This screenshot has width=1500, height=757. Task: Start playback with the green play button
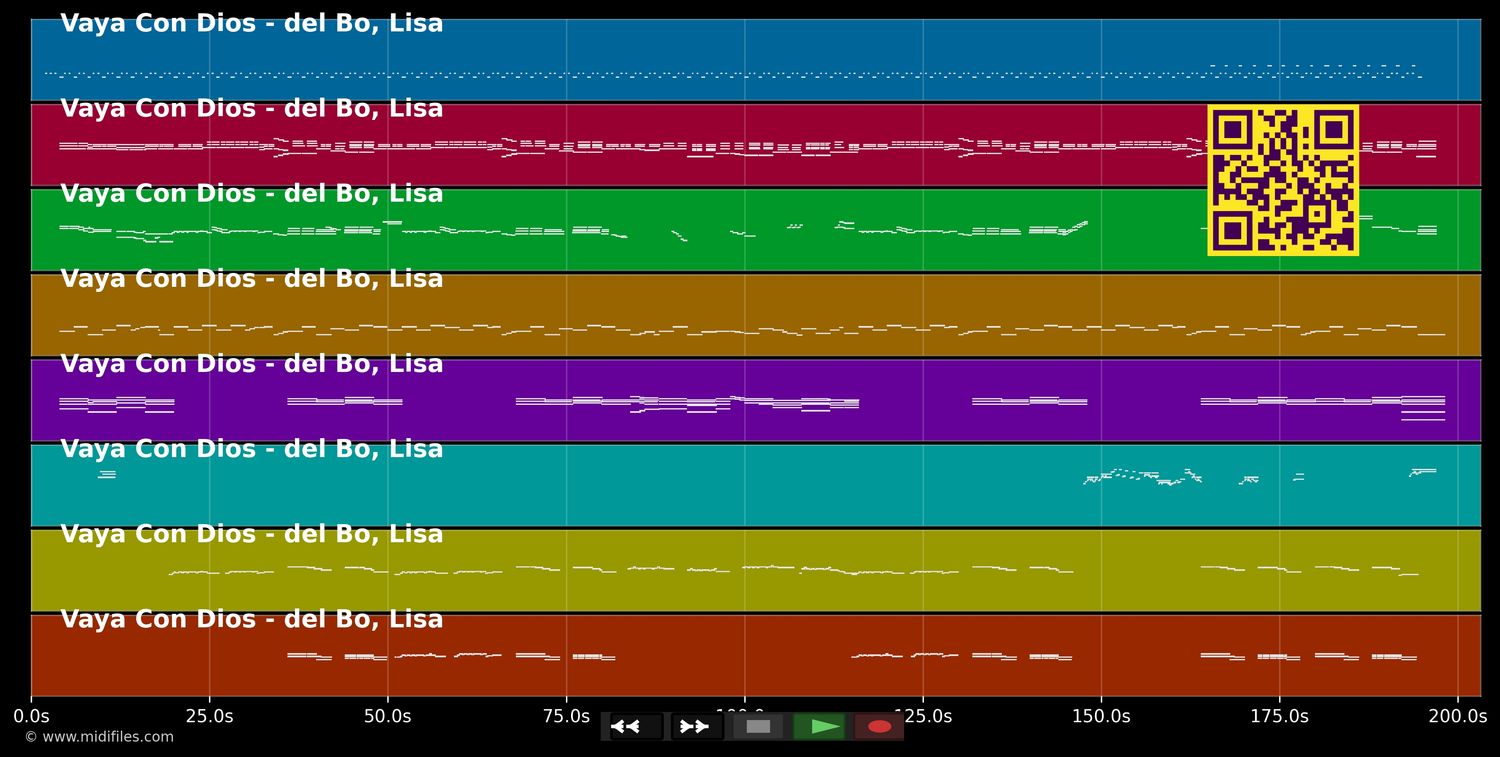(x=819, y=726)
